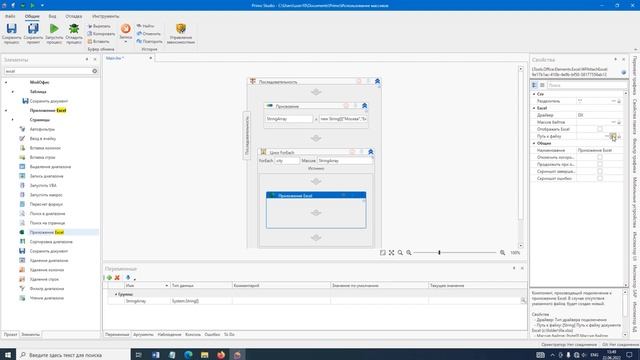Select Вставка колонок element

click(45, 148)
